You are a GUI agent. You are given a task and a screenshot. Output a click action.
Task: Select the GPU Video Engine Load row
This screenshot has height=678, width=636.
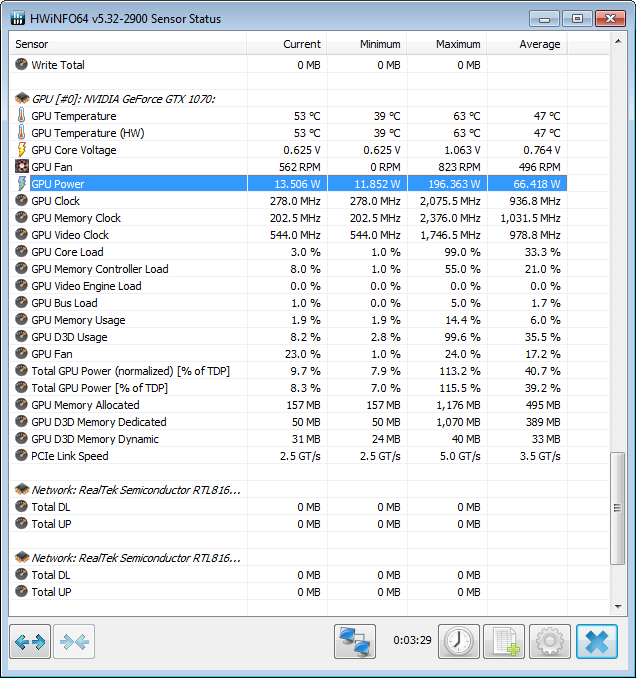tap(288, 286)
